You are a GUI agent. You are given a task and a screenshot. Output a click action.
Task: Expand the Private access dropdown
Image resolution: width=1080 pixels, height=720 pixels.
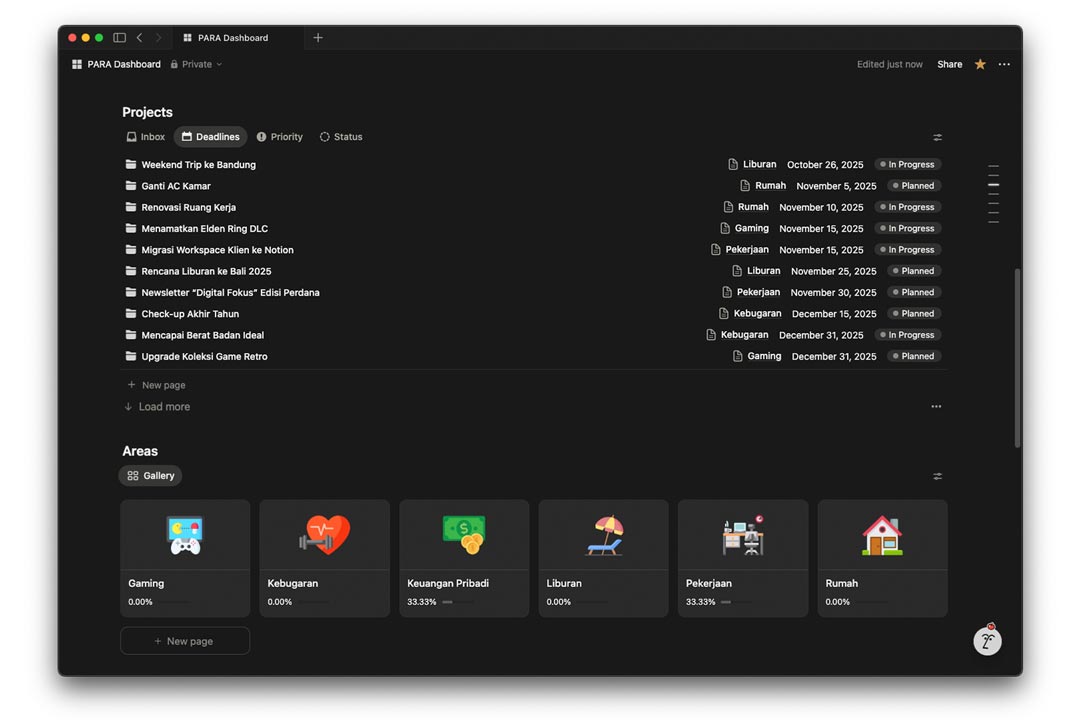pos(196,64)
